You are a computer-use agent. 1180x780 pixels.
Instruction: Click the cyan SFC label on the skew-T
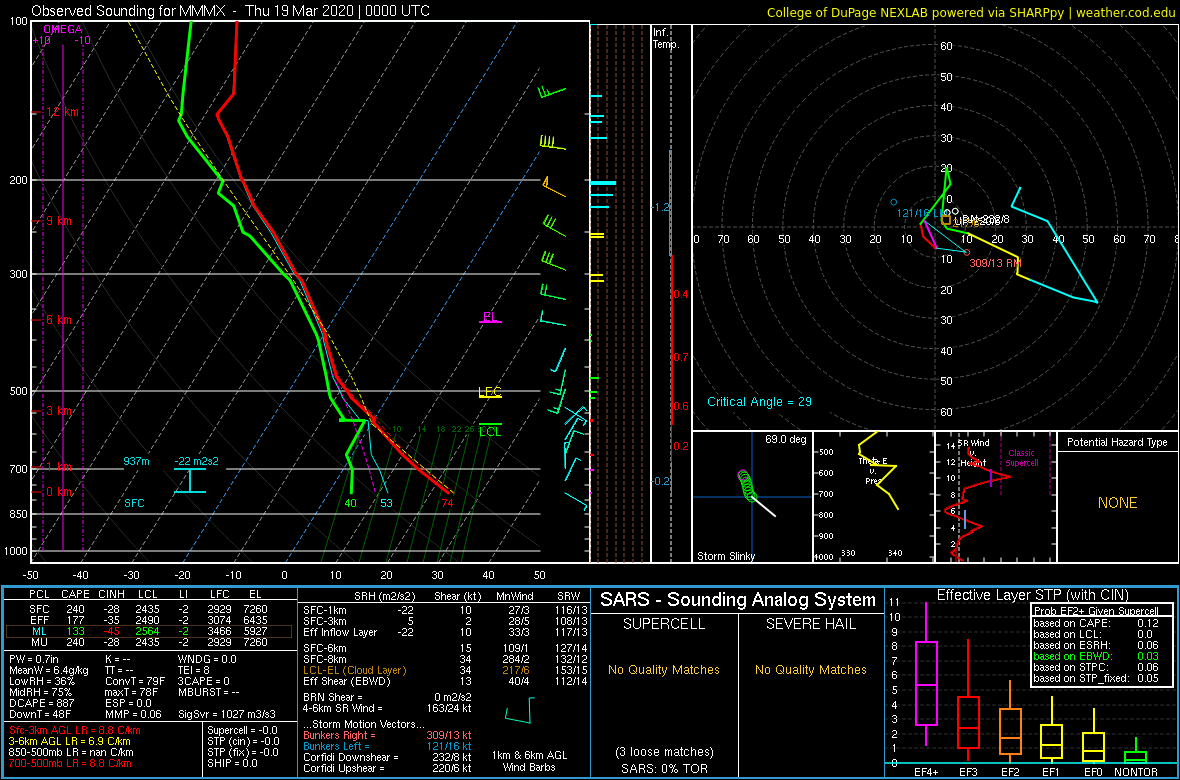135,502
